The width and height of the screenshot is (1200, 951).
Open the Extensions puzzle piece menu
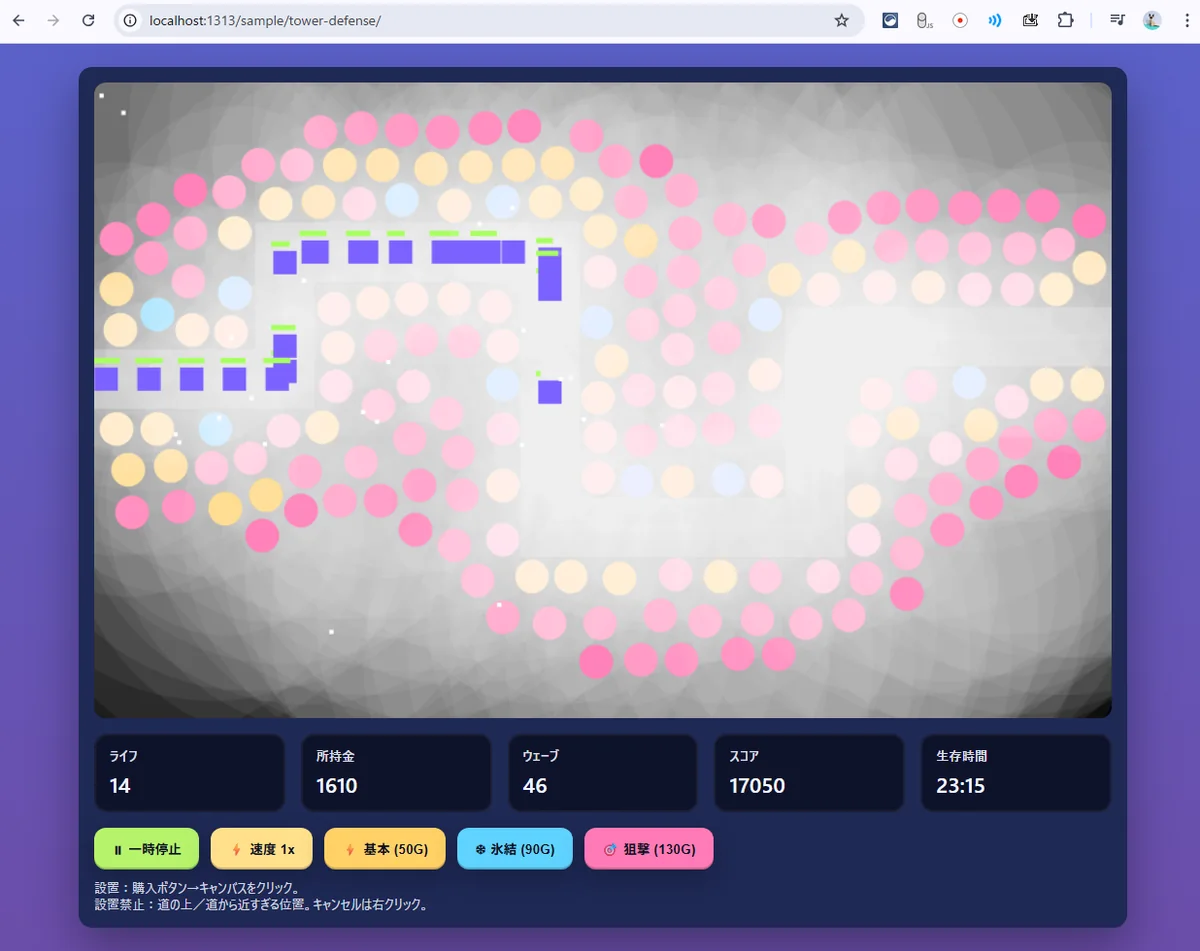1065,20
